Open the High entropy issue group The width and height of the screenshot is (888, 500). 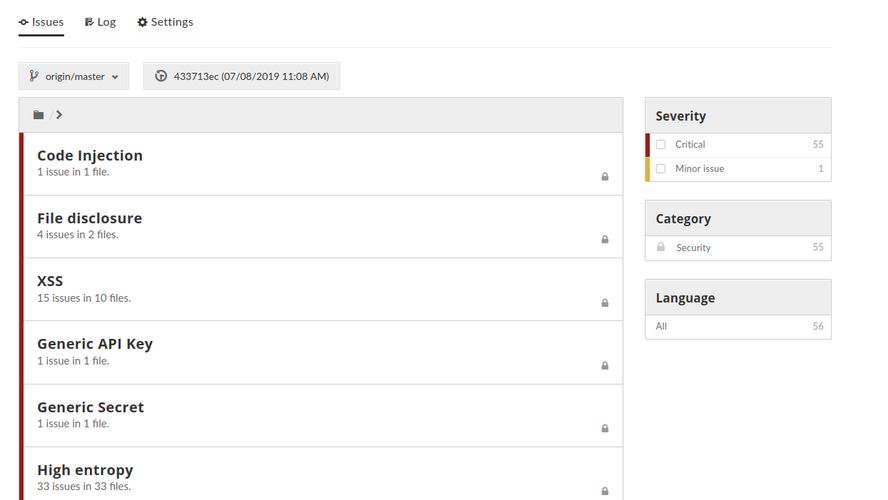[x=85, y=470]
